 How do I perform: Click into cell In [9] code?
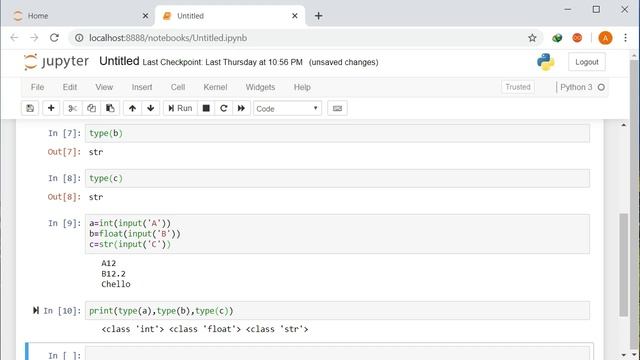pos(337,234)
